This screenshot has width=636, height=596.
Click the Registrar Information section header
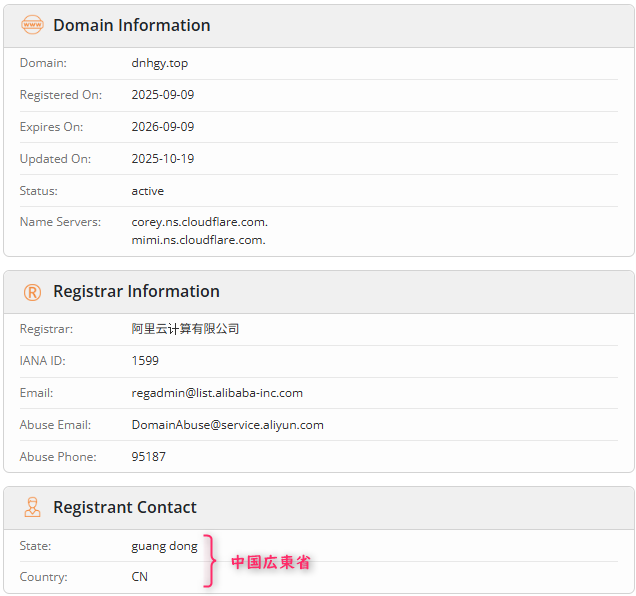136,292
